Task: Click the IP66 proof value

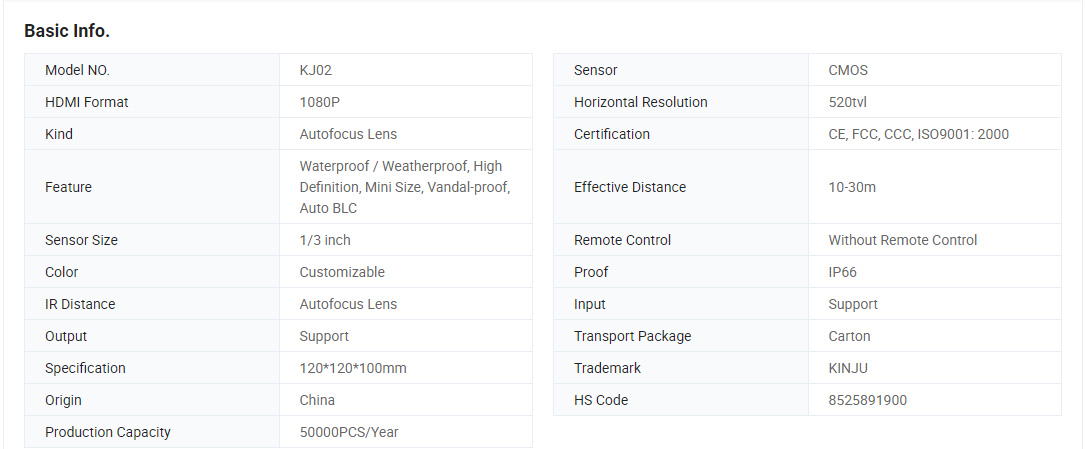Action: 842,272
